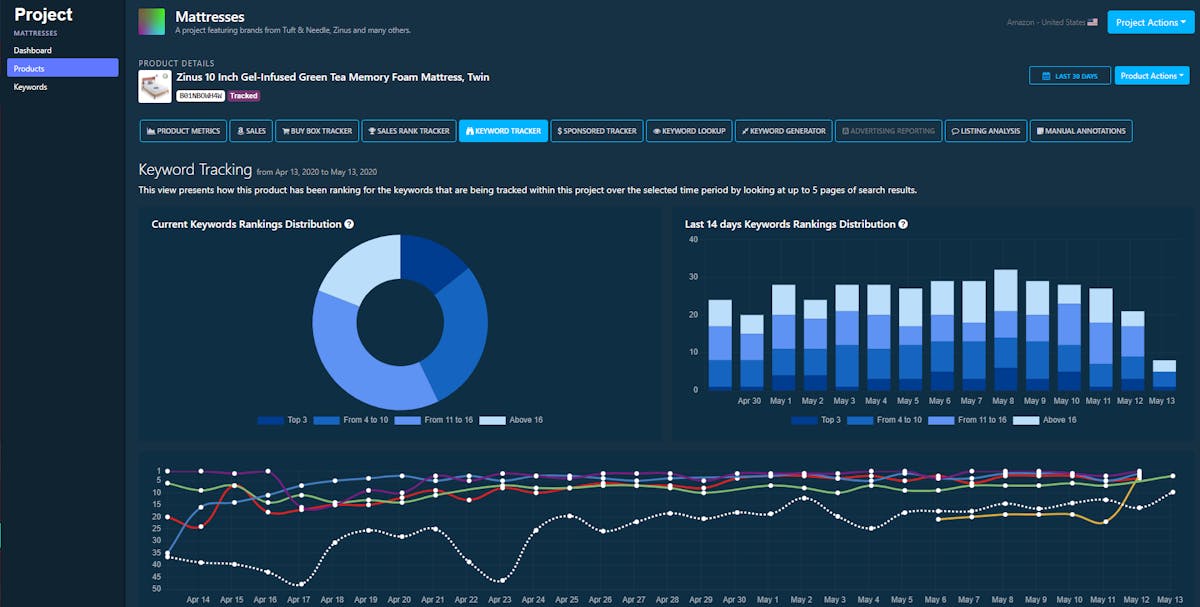Toggle From 4 to 10 legend in donut chart
The width and height of the screenshot is (1200, 607).
[x=353, y=420]
